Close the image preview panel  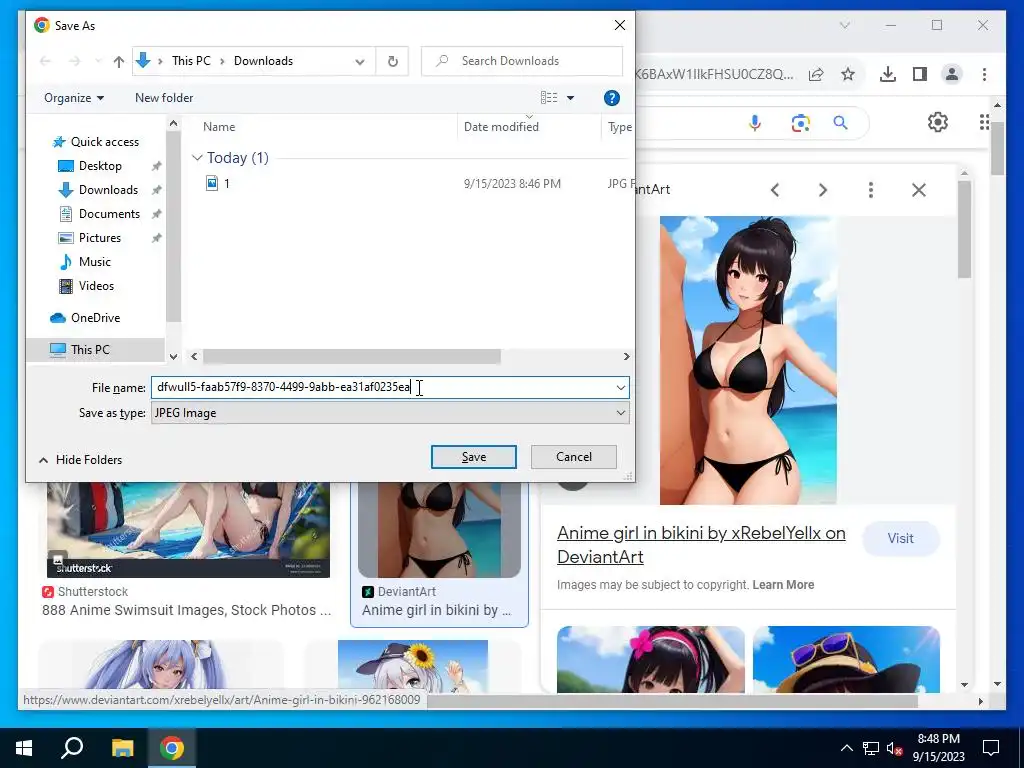(x=919, y=190)
